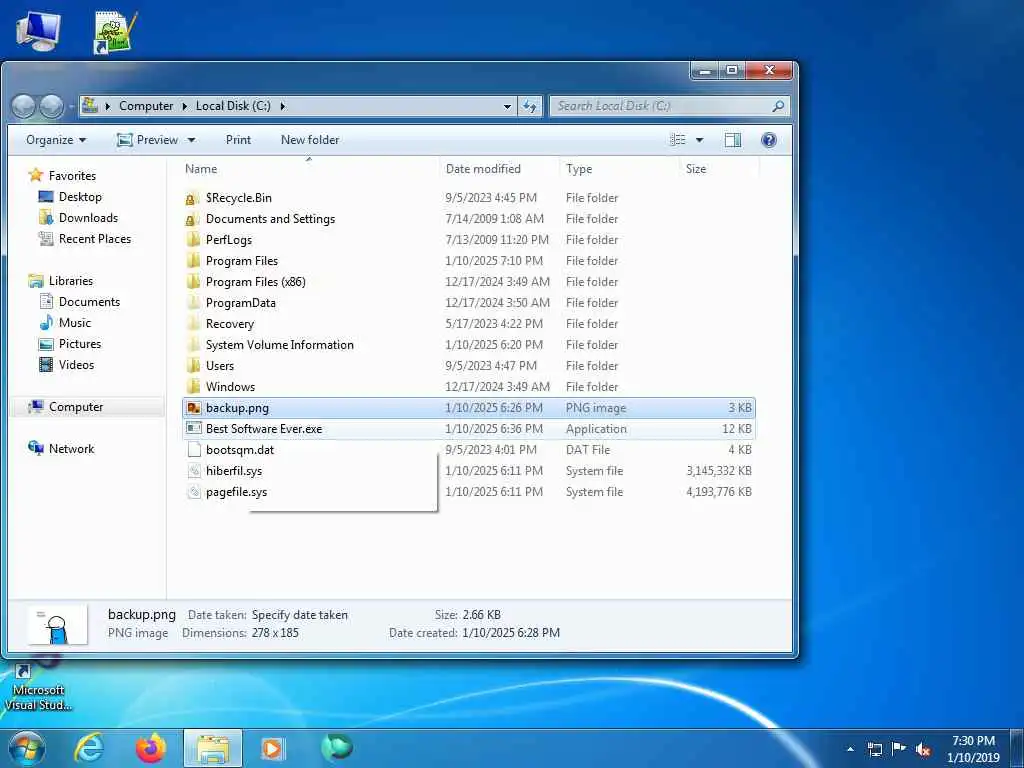Sort by the Name column header

(x=200, y=168)
